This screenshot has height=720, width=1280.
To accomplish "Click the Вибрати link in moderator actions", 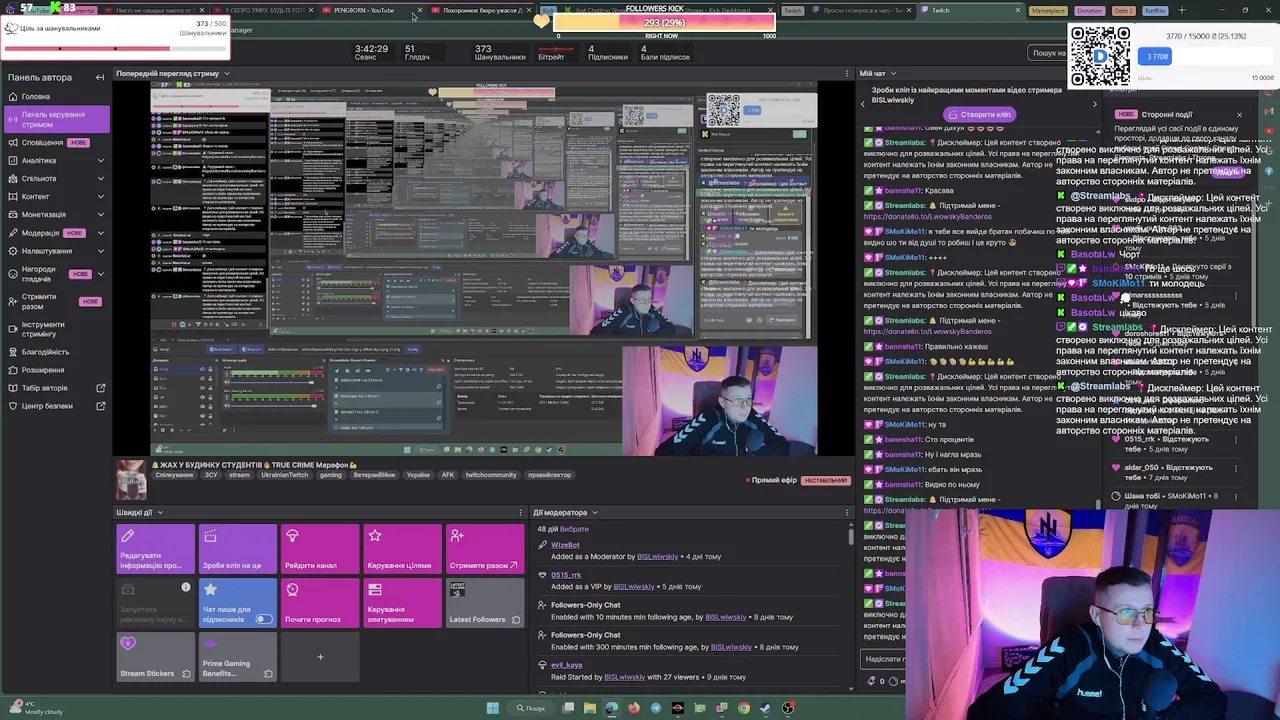I will (574, 529).
